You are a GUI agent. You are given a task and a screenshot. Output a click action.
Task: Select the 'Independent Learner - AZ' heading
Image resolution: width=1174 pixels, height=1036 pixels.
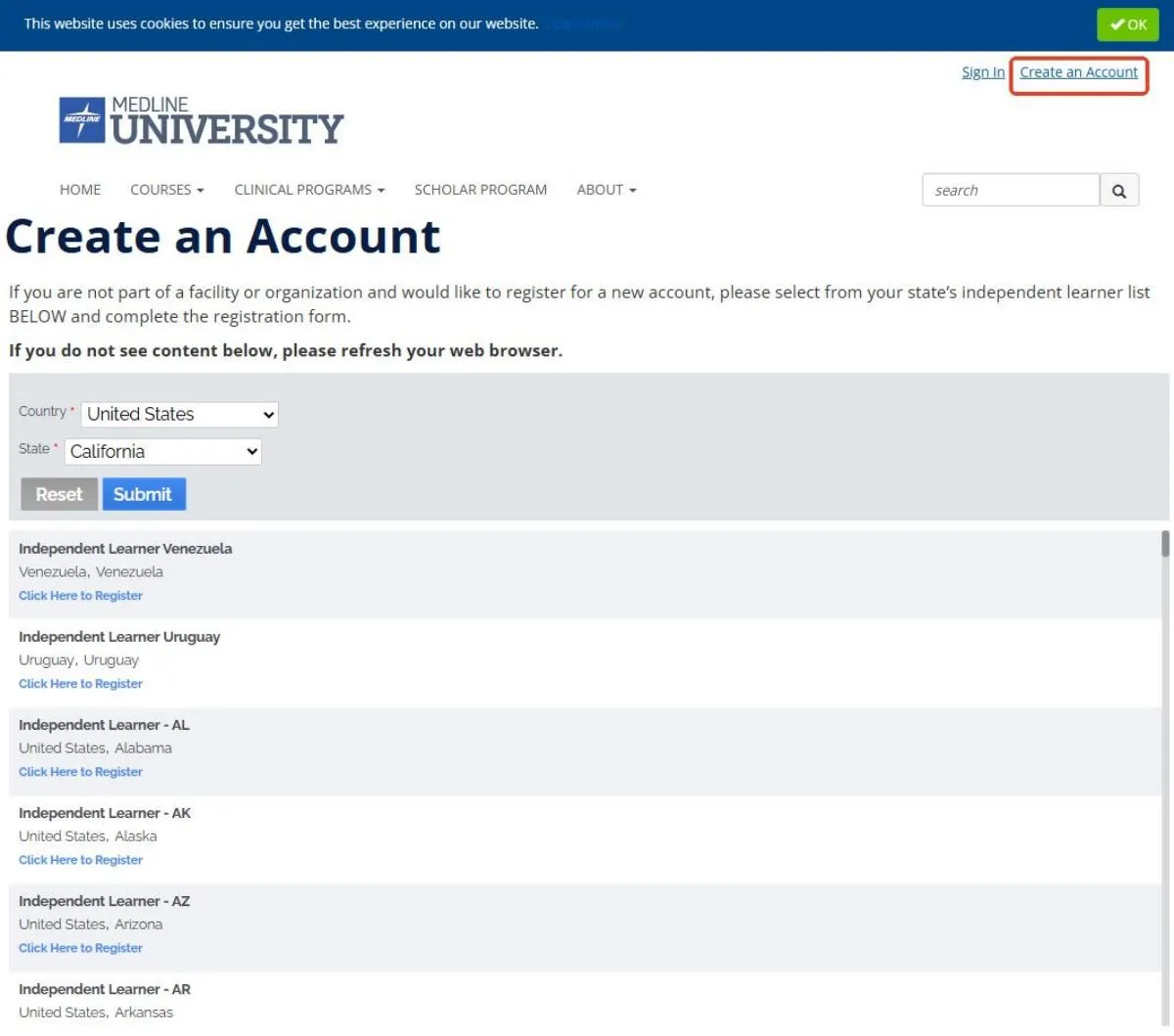[x=104, y=901]
